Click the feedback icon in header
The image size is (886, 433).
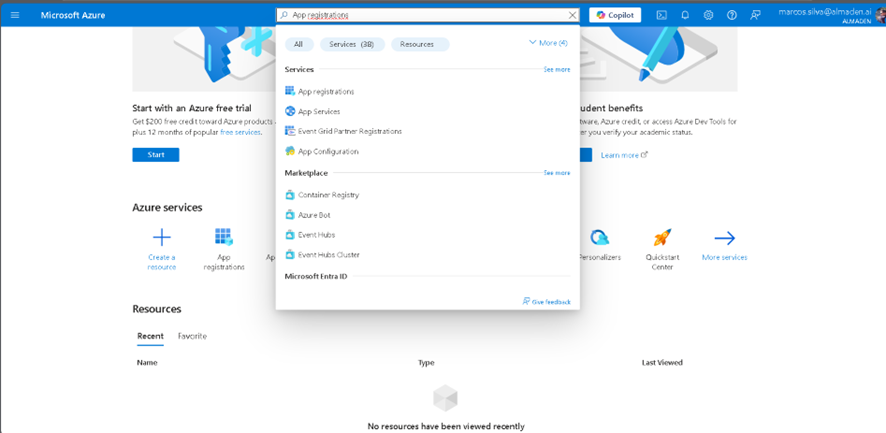(x=756, y=15)
